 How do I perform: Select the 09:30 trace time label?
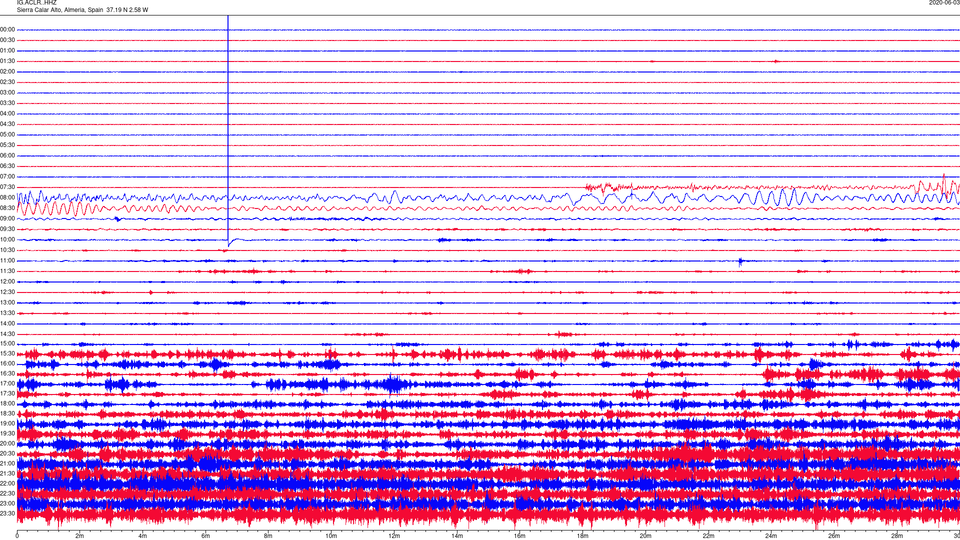click(x=7, y=229)
